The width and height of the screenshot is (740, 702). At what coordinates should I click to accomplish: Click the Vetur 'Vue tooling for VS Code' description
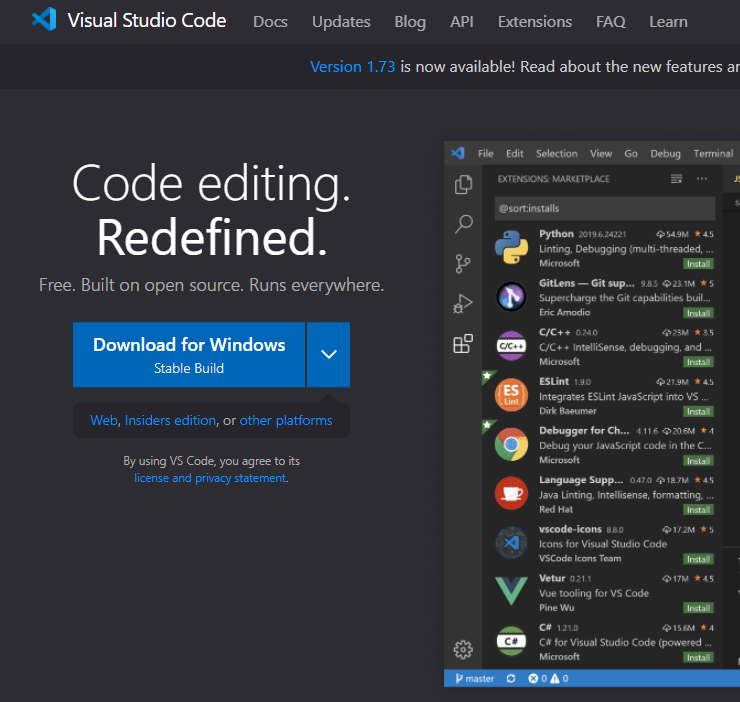point(594,593)
